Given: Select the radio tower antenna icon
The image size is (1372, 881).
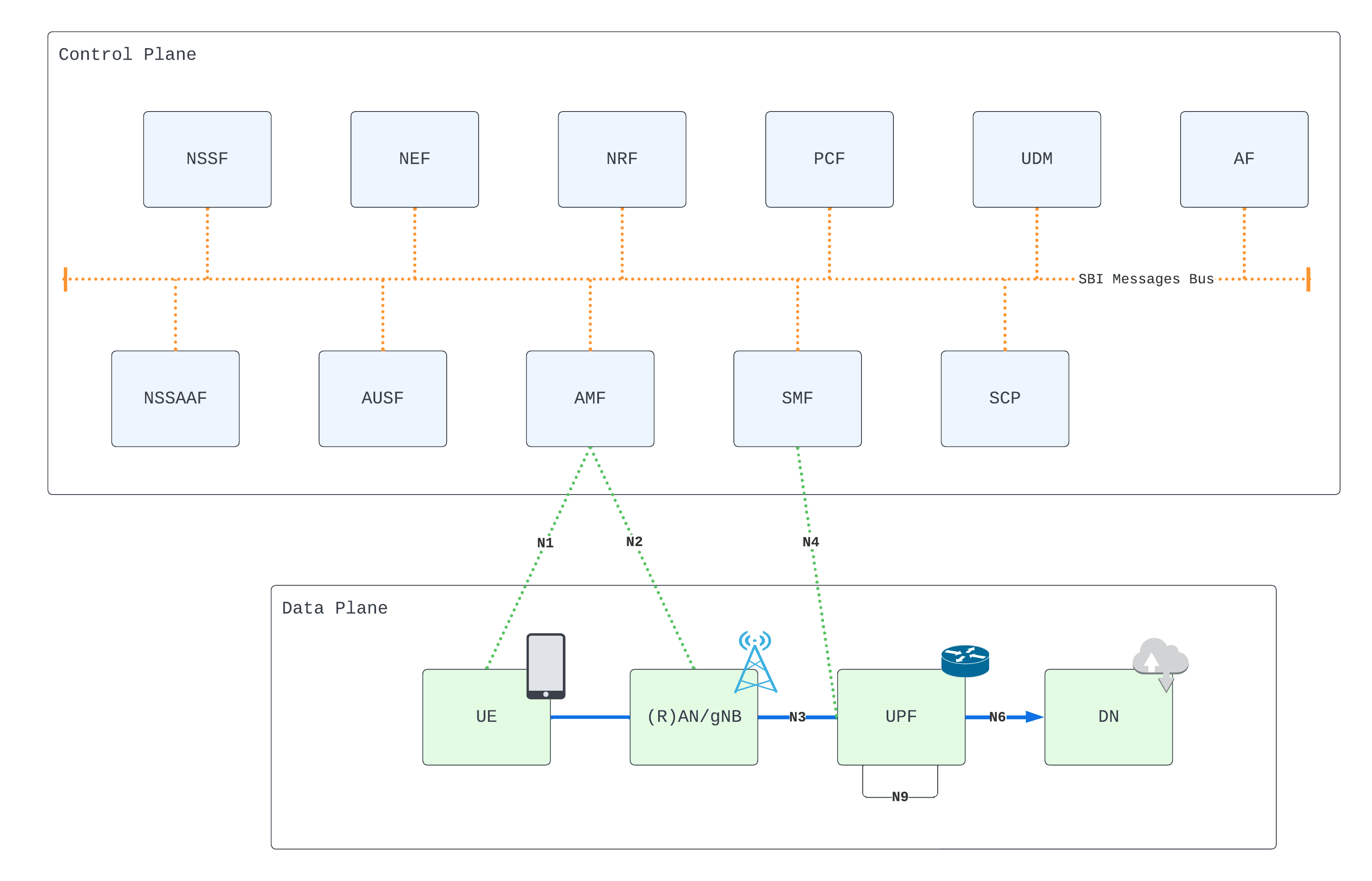Looking at the screenshot, I should coord(755,662).
